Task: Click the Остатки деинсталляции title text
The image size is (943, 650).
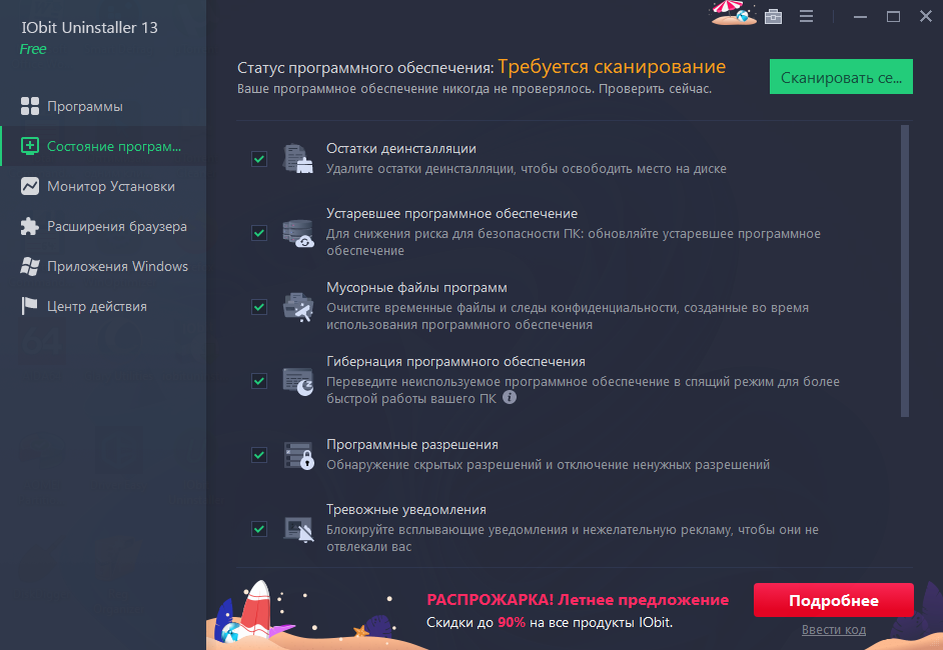Action: [x=401, y=149]
